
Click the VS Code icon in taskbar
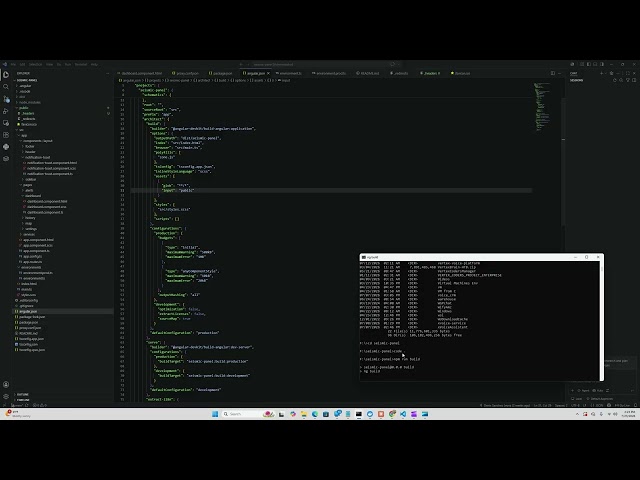[x=403, y=414]
